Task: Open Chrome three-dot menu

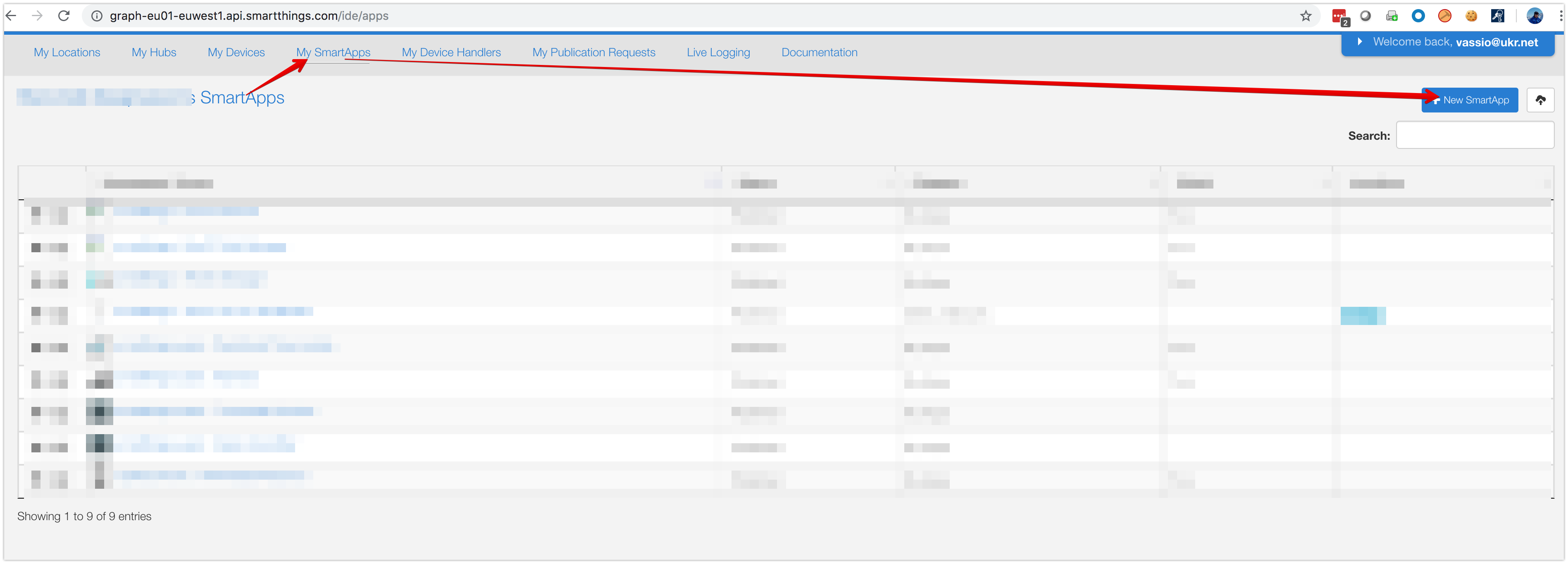Action: [1561, 16]
